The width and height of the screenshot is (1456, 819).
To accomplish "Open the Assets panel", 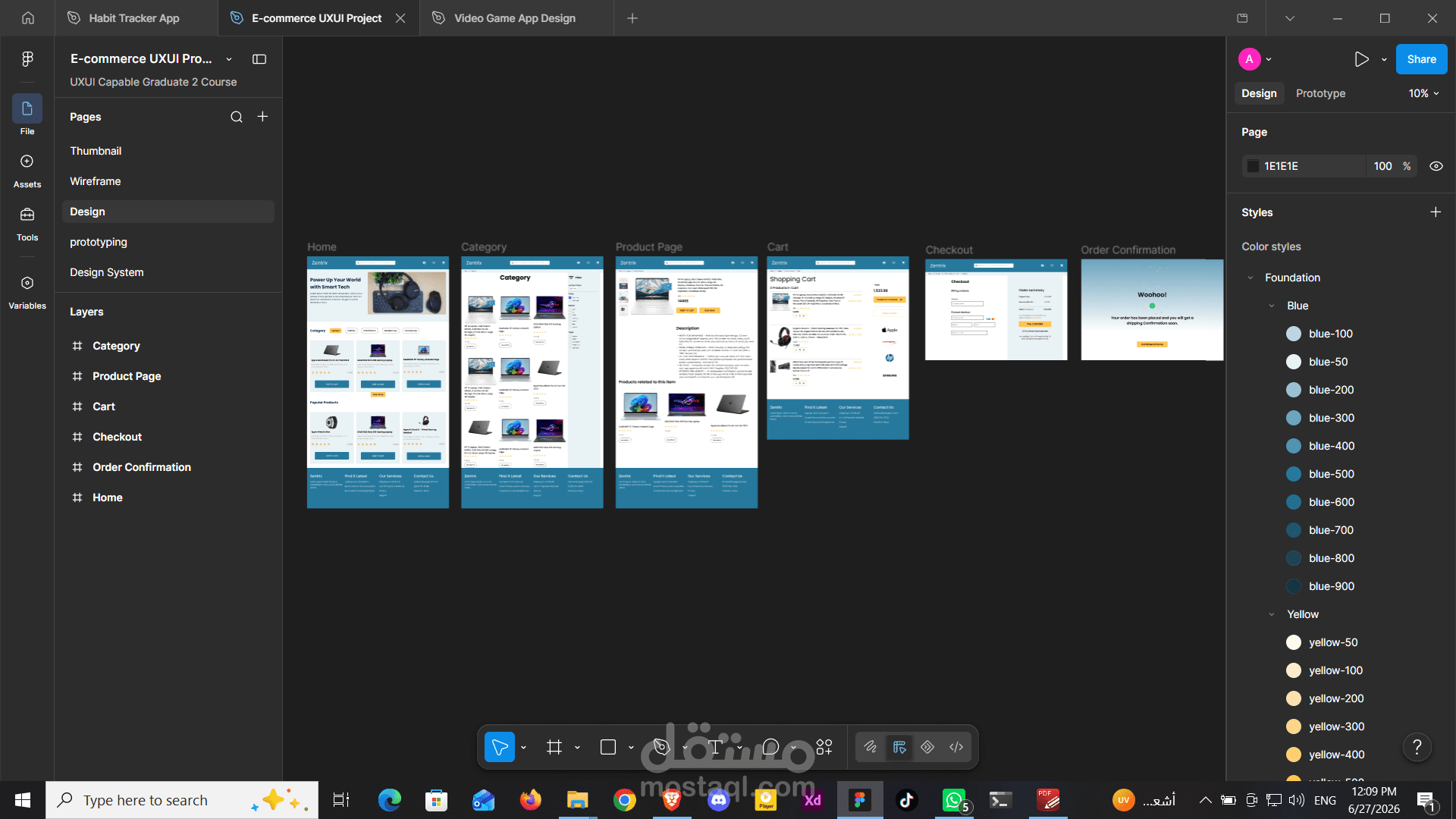I will [x=27, y=170].
